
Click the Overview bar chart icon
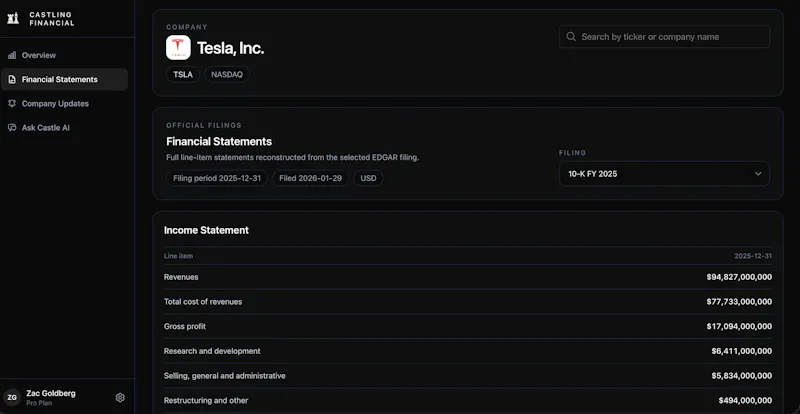[12, 55]
